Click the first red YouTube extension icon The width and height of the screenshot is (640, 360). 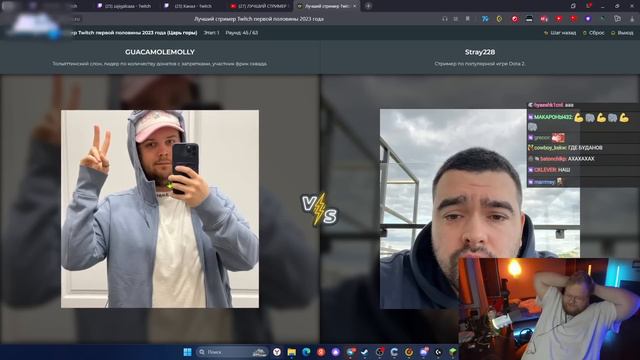(559, 19)
